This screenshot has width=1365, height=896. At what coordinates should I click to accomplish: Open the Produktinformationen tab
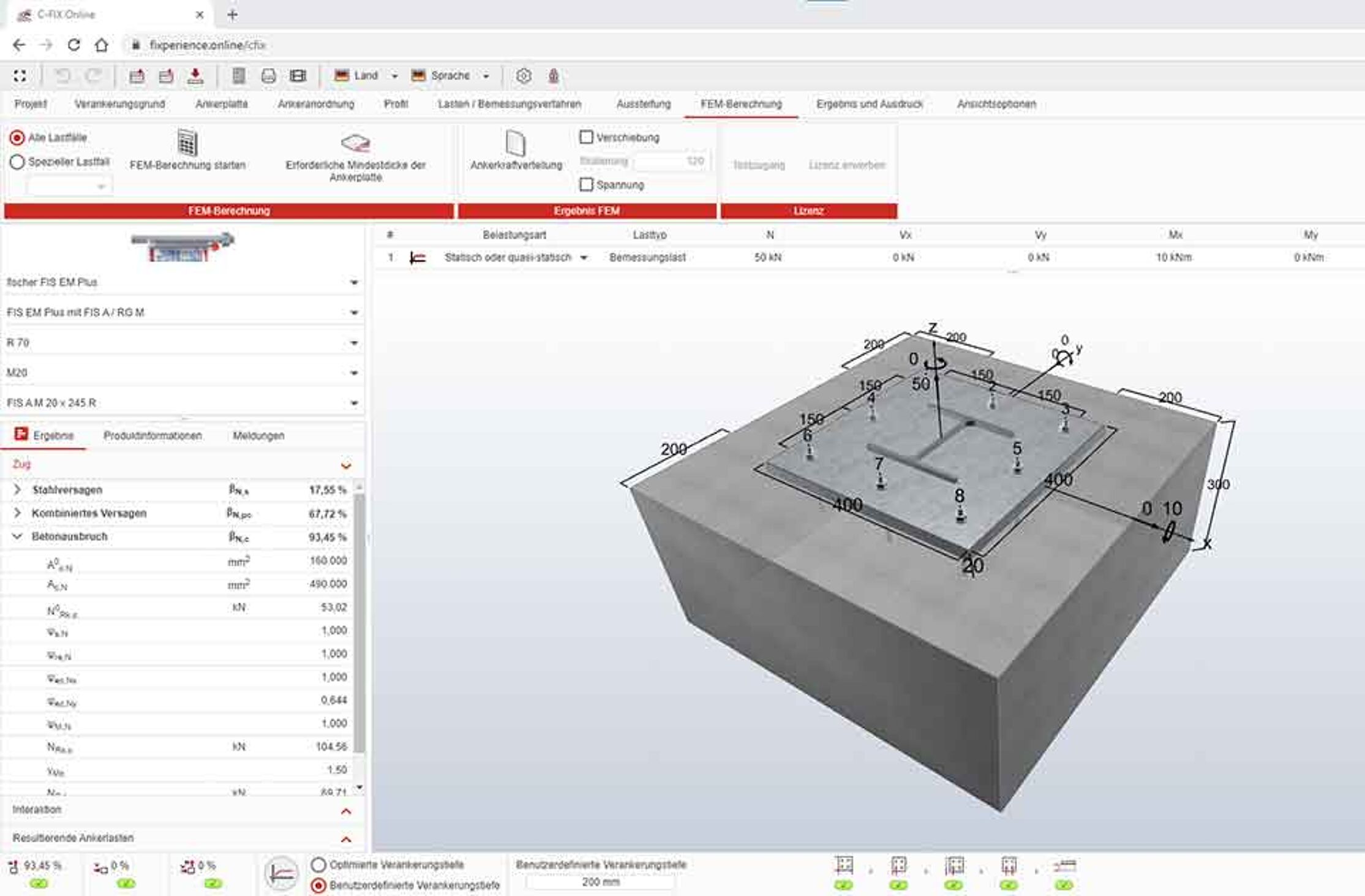click(152, 435)
